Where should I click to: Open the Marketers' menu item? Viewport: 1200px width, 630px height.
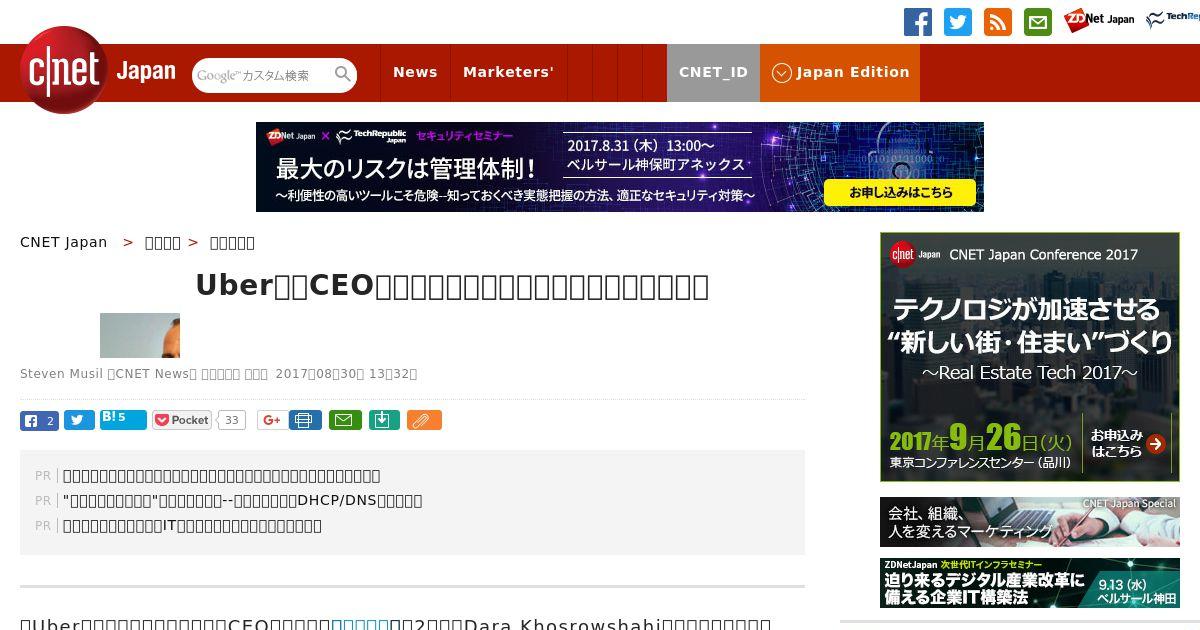(508, 72)
